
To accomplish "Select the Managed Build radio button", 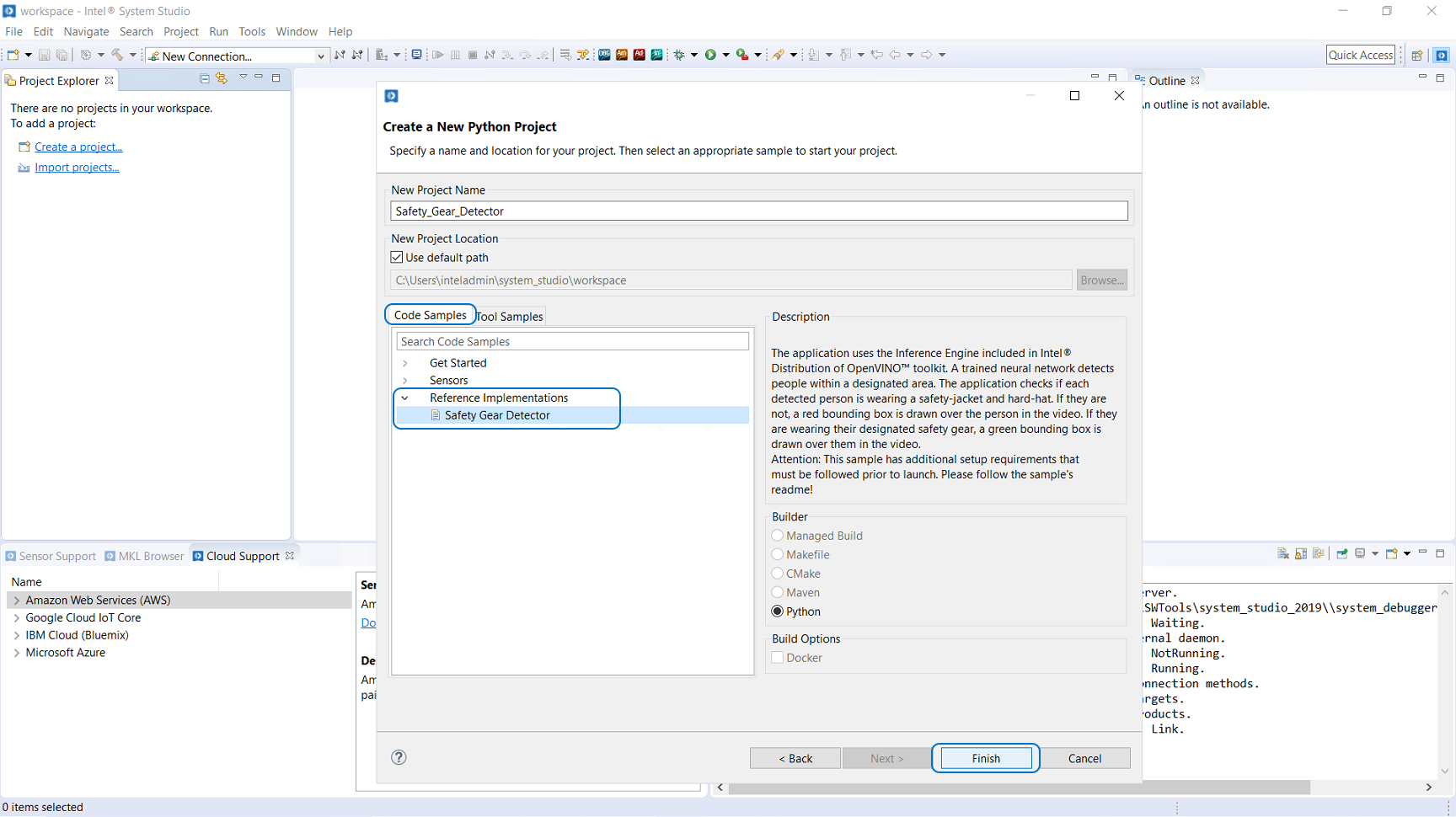I will pos(778,536).
